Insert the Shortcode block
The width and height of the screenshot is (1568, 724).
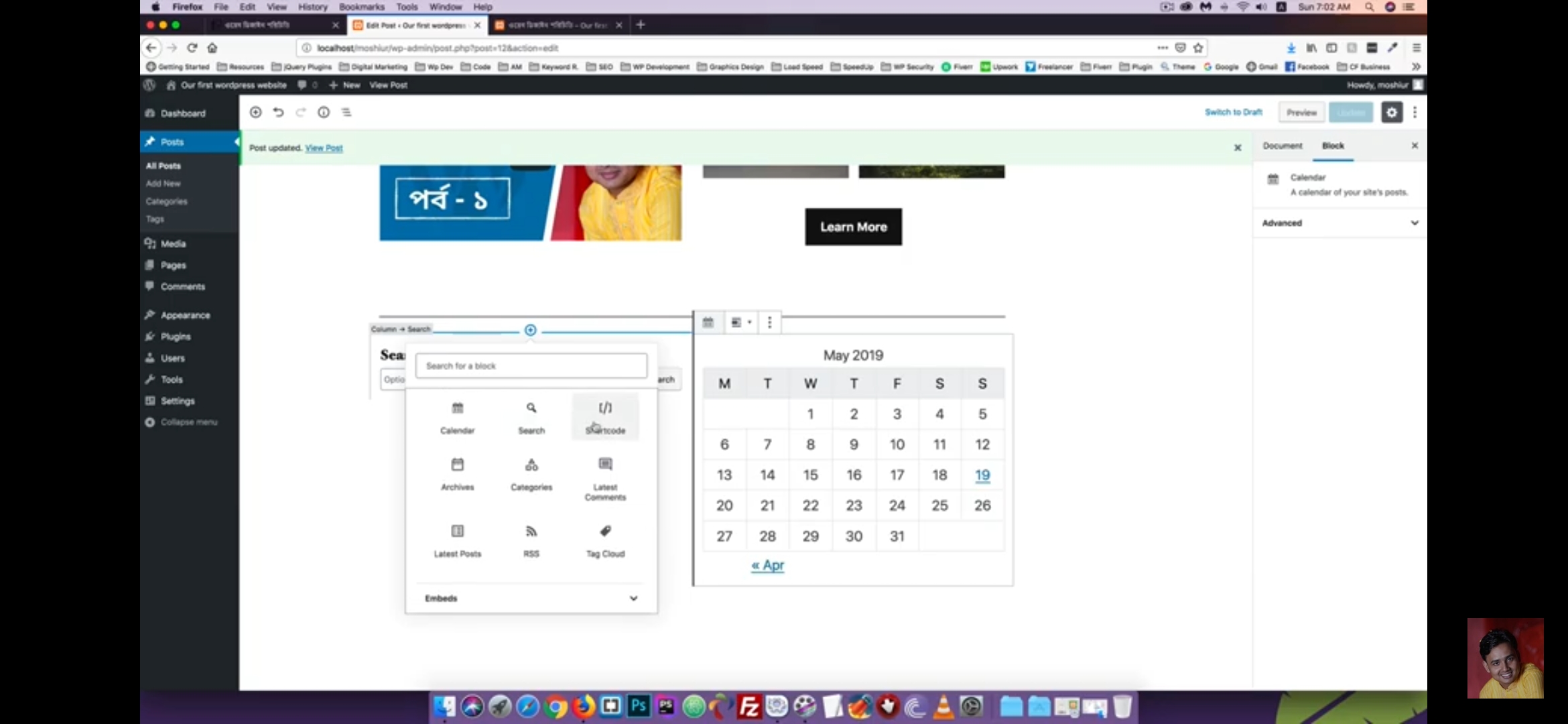click(605, 417)
